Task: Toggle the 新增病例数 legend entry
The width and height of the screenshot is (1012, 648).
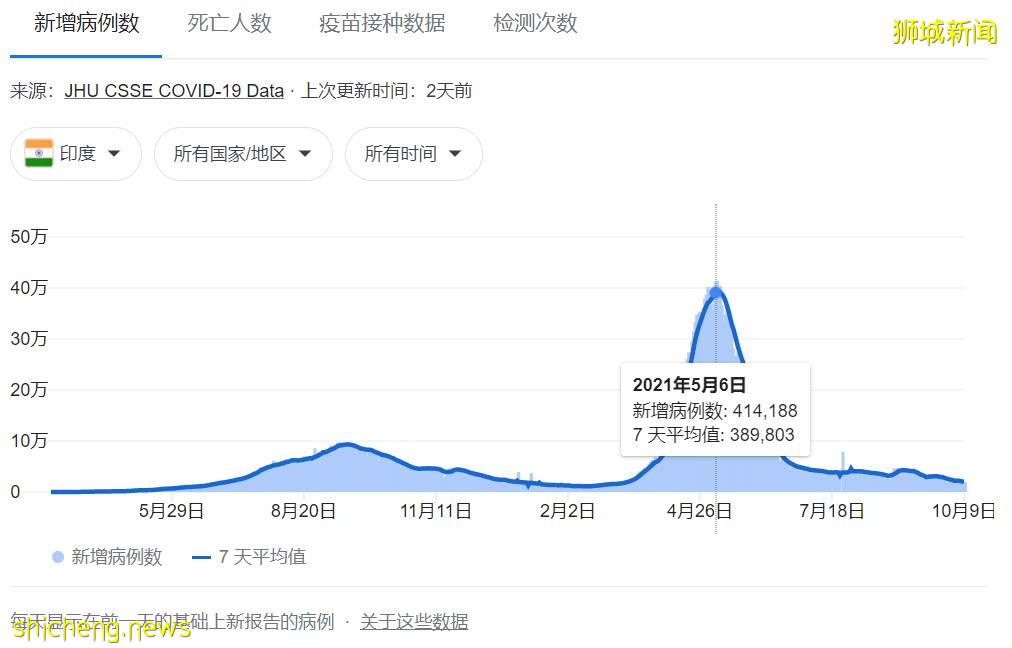Action: point(113,557)
